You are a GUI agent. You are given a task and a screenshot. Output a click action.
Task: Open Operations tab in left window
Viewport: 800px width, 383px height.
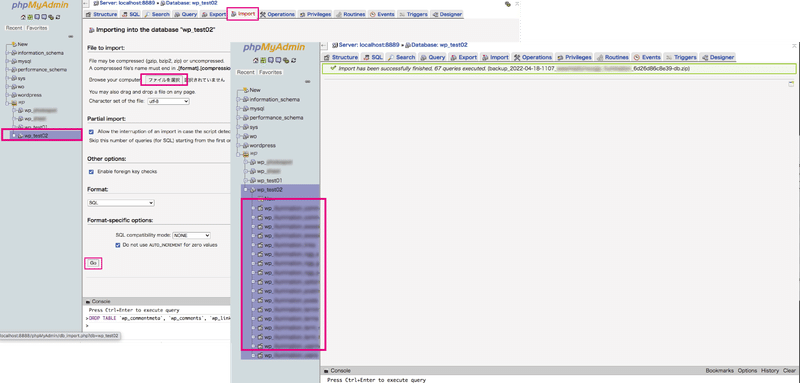click(278, 14)
